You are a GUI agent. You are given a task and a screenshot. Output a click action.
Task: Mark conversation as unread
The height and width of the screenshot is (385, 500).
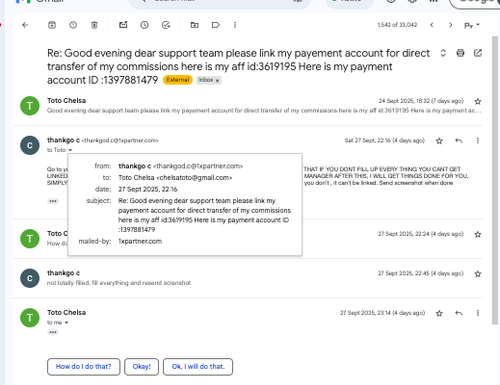coord(123,25)
